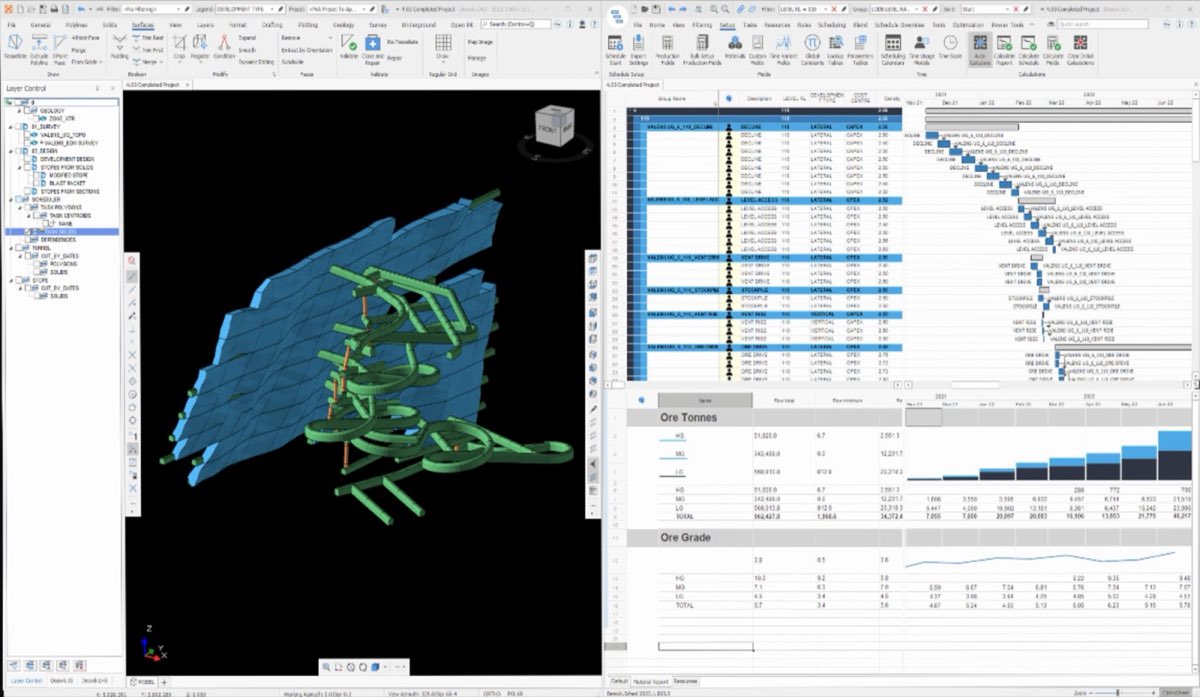Open the Material Report bottom tab
Viewport: 1200px width, 697px height.
point(651,681)
